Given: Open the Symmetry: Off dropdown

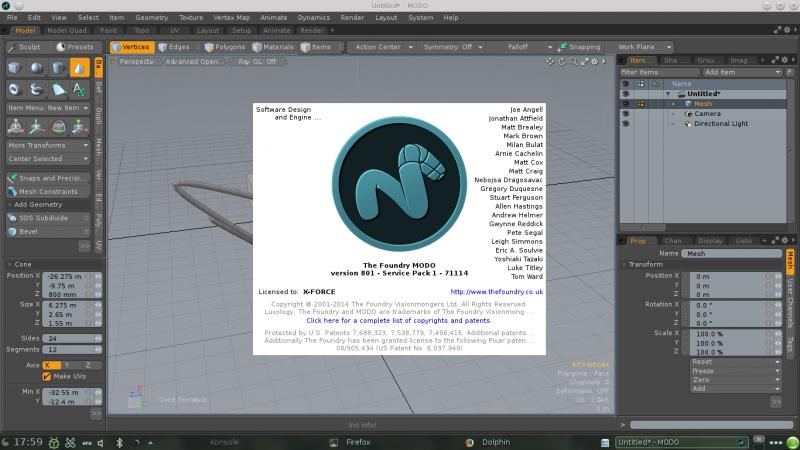Looking at the screenshot, I should coord(452,47).
